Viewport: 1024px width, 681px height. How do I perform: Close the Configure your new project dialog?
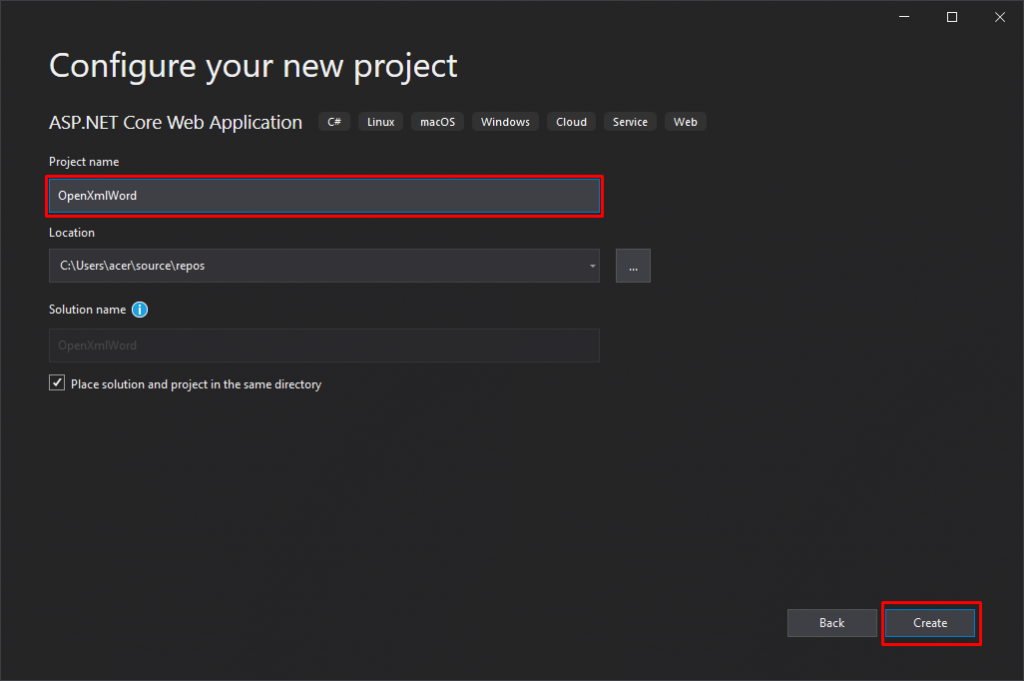1000,17
